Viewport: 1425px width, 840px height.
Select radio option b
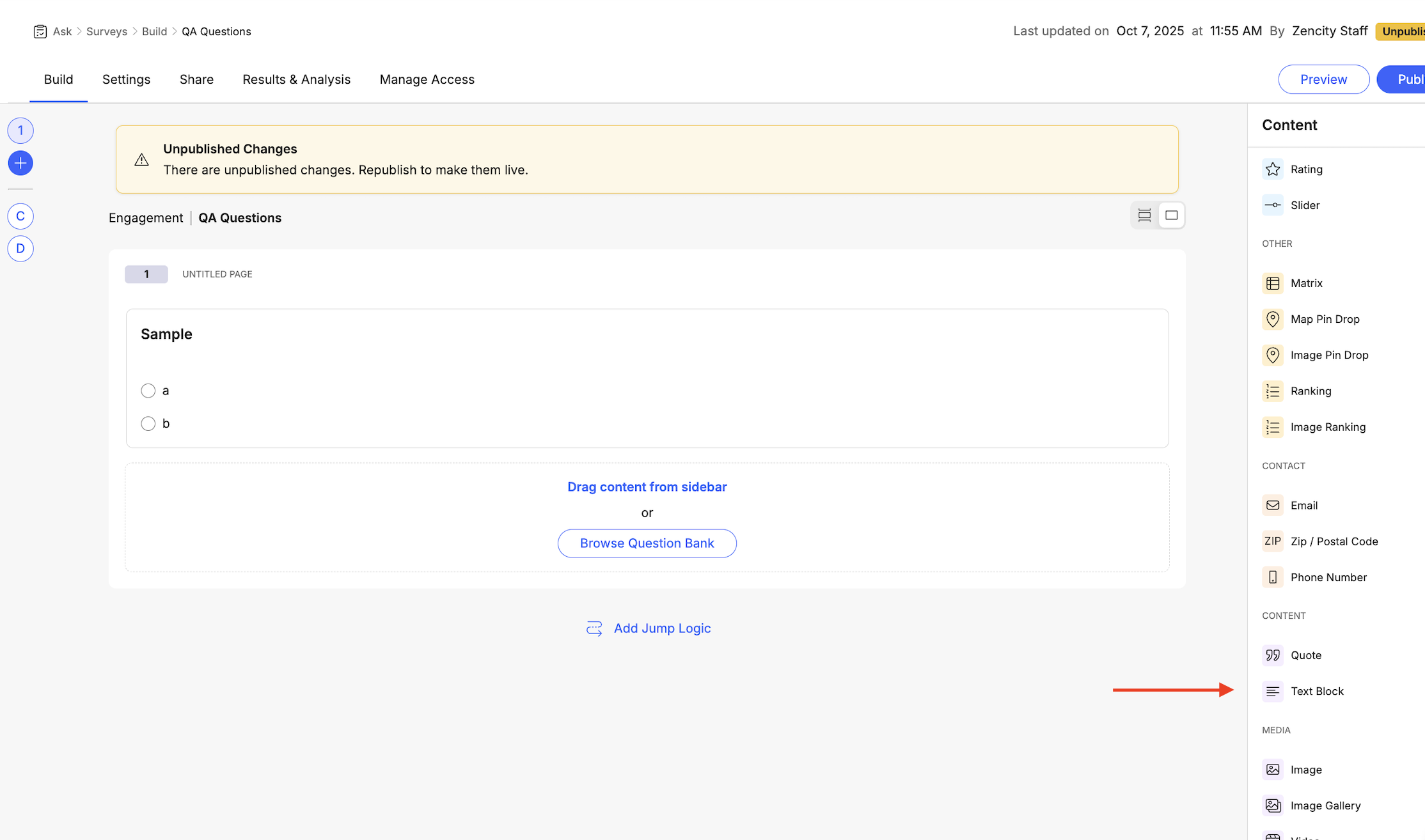click(148, 424)
